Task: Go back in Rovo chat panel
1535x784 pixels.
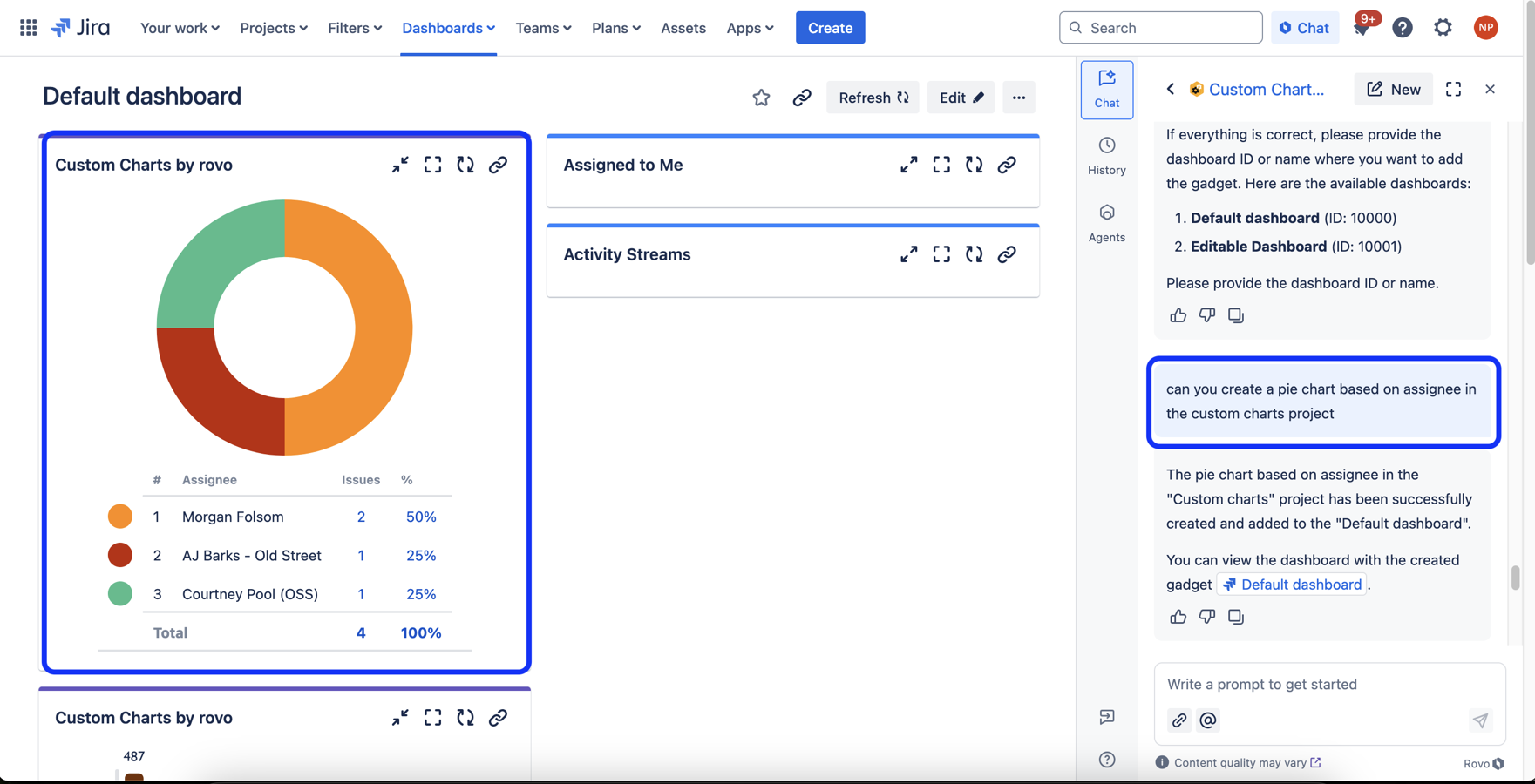Action: point(1171,89)
